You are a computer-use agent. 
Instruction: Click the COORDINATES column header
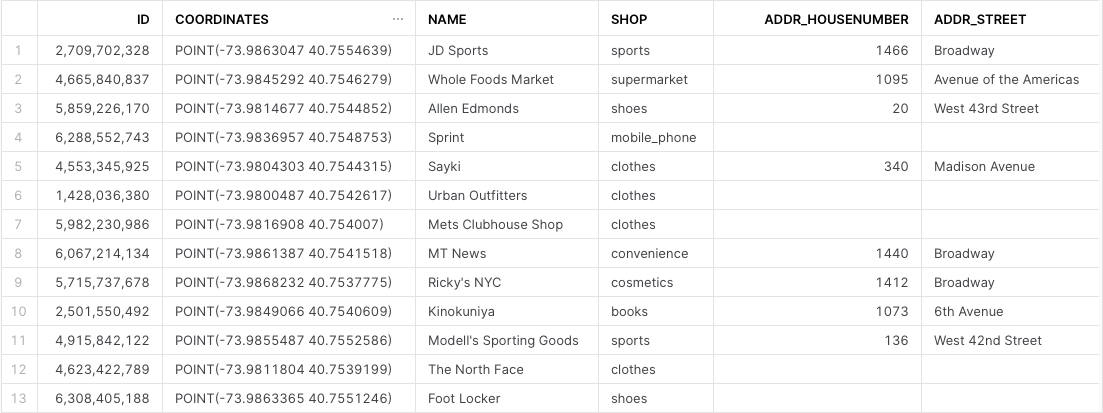coord(222,19)
